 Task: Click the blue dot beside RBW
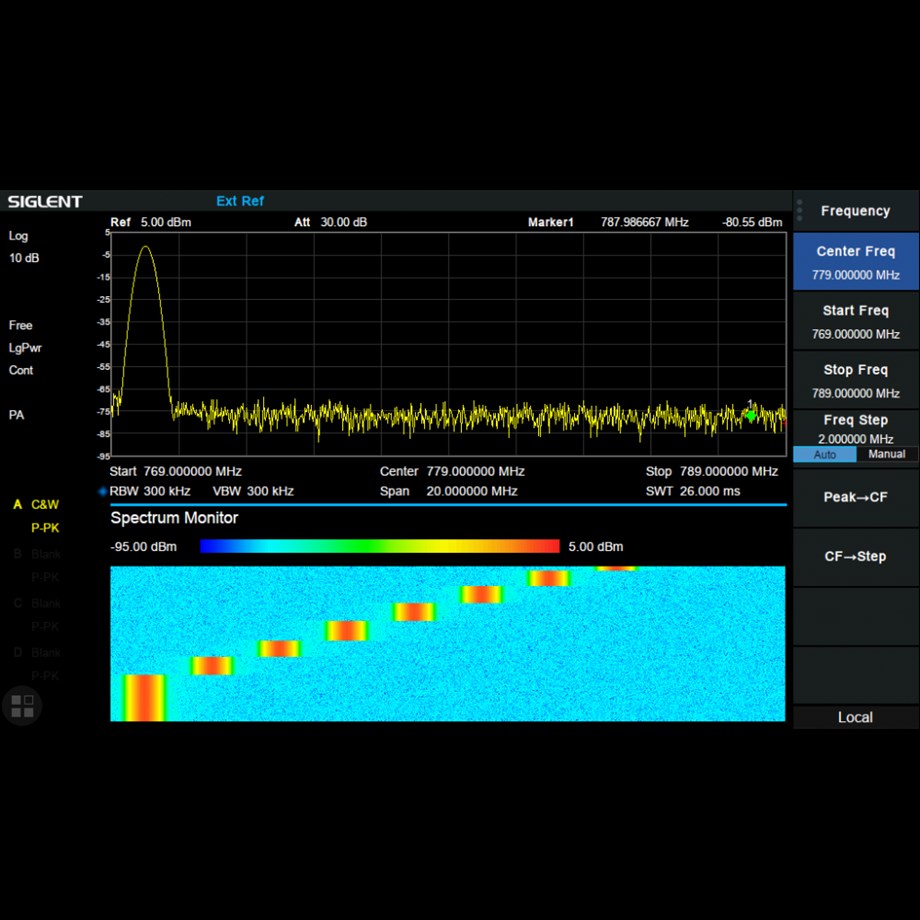click(102, 491)
